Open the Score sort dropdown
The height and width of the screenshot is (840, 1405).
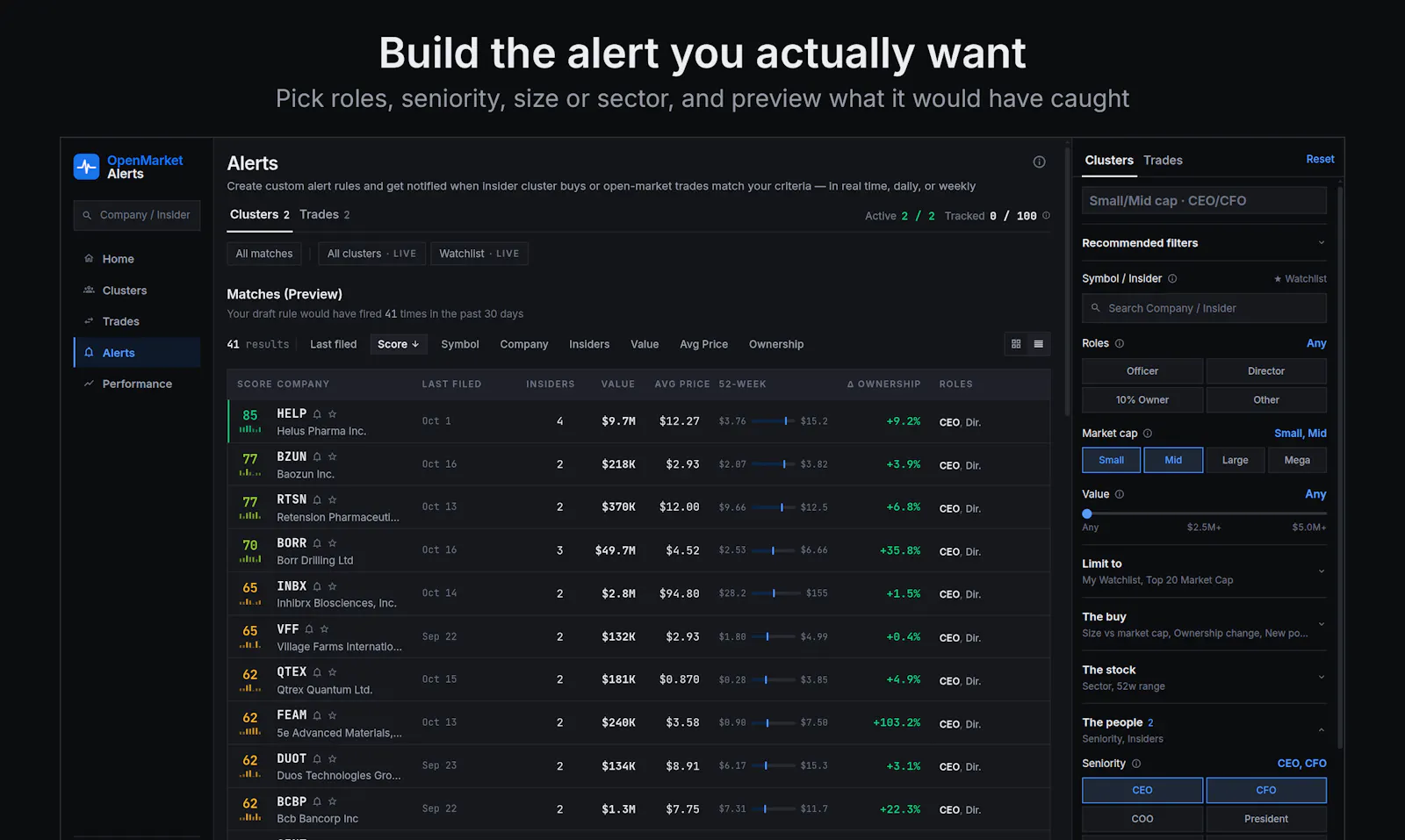point(399,344)
